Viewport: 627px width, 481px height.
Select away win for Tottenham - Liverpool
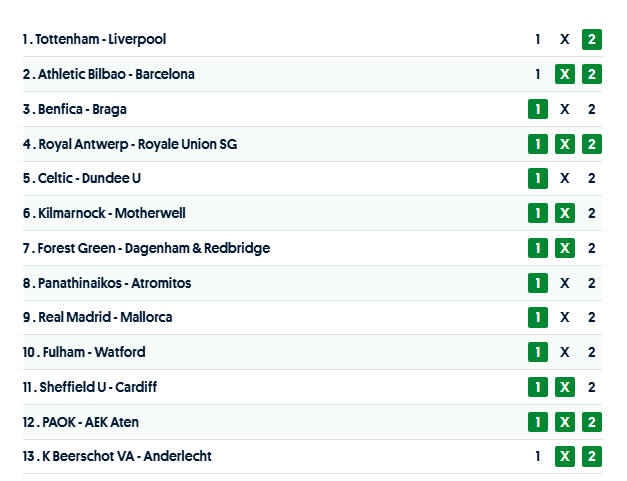pyautogui.click(x=592, y=40)
